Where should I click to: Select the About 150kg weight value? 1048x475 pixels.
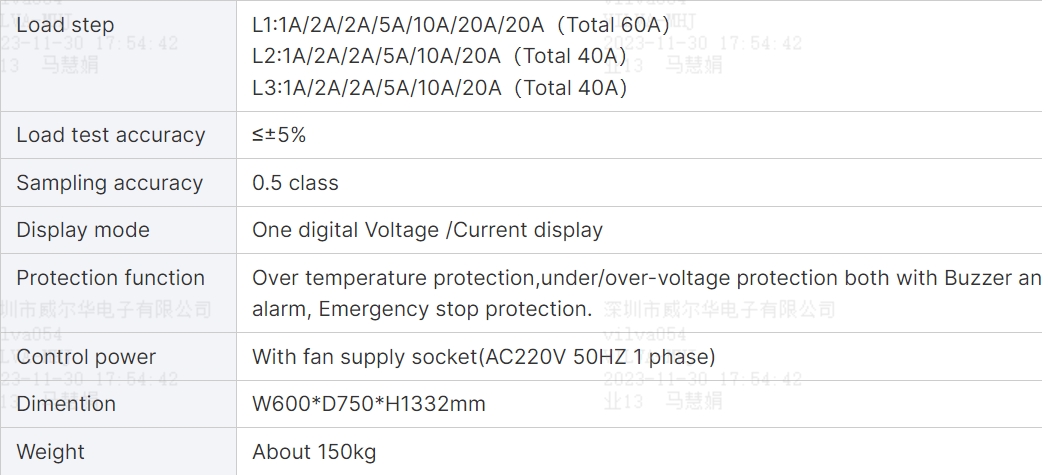tap(314, 452)
